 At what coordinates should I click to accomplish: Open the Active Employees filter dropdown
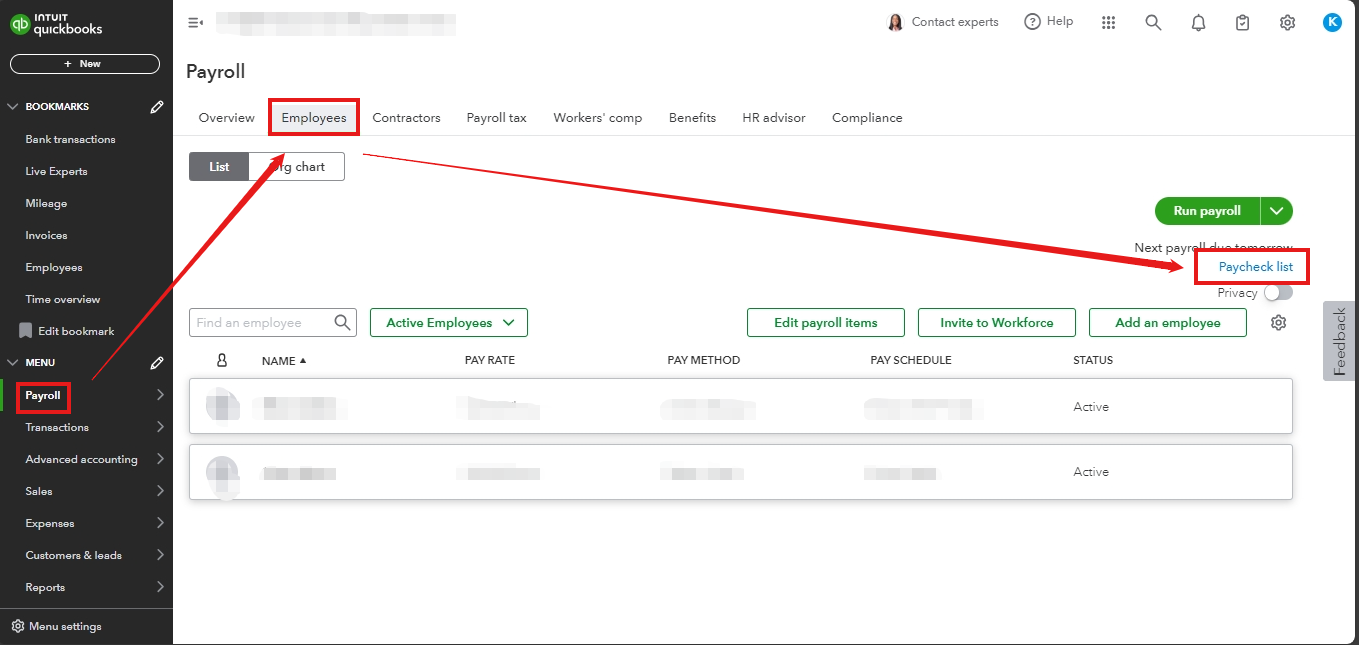pos(449,323)
